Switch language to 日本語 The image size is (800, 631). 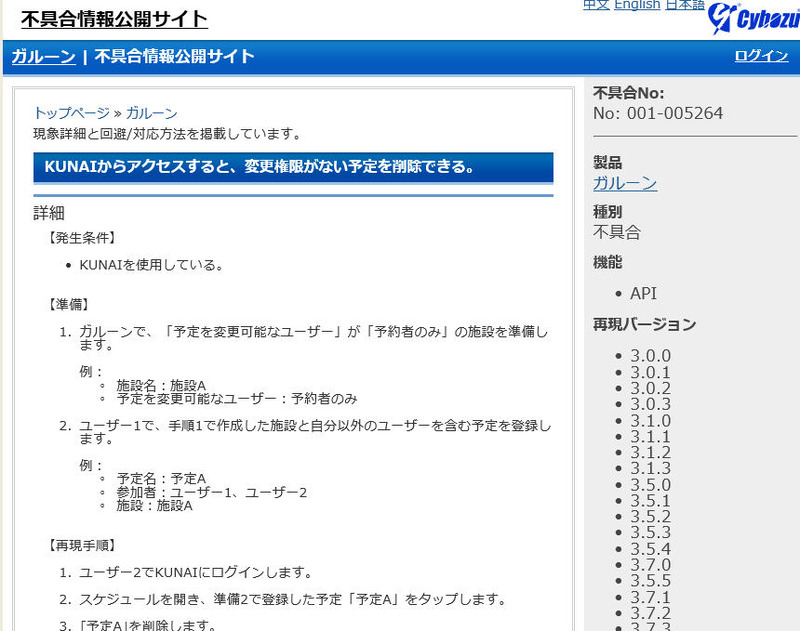[685, 5]
